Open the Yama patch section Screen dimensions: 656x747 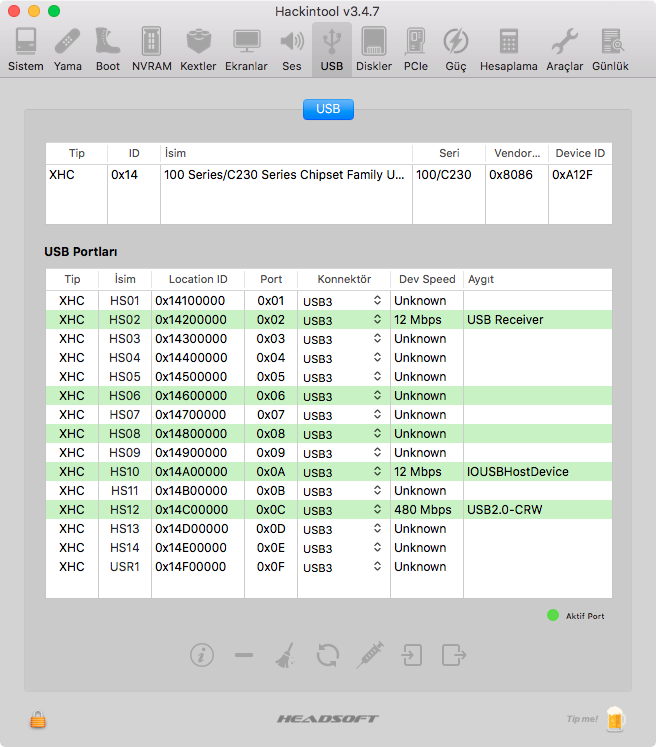pyautogui.click(x=68, y=49)
